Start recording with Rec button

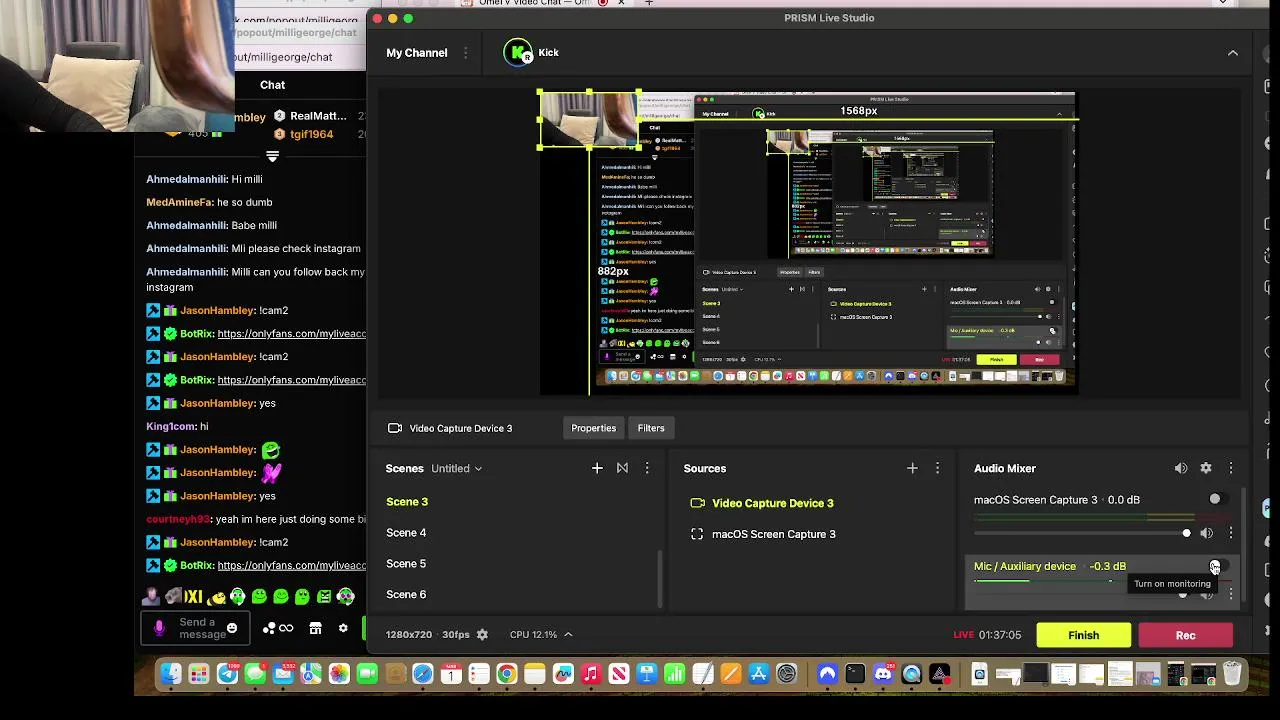coord(1185,635)
